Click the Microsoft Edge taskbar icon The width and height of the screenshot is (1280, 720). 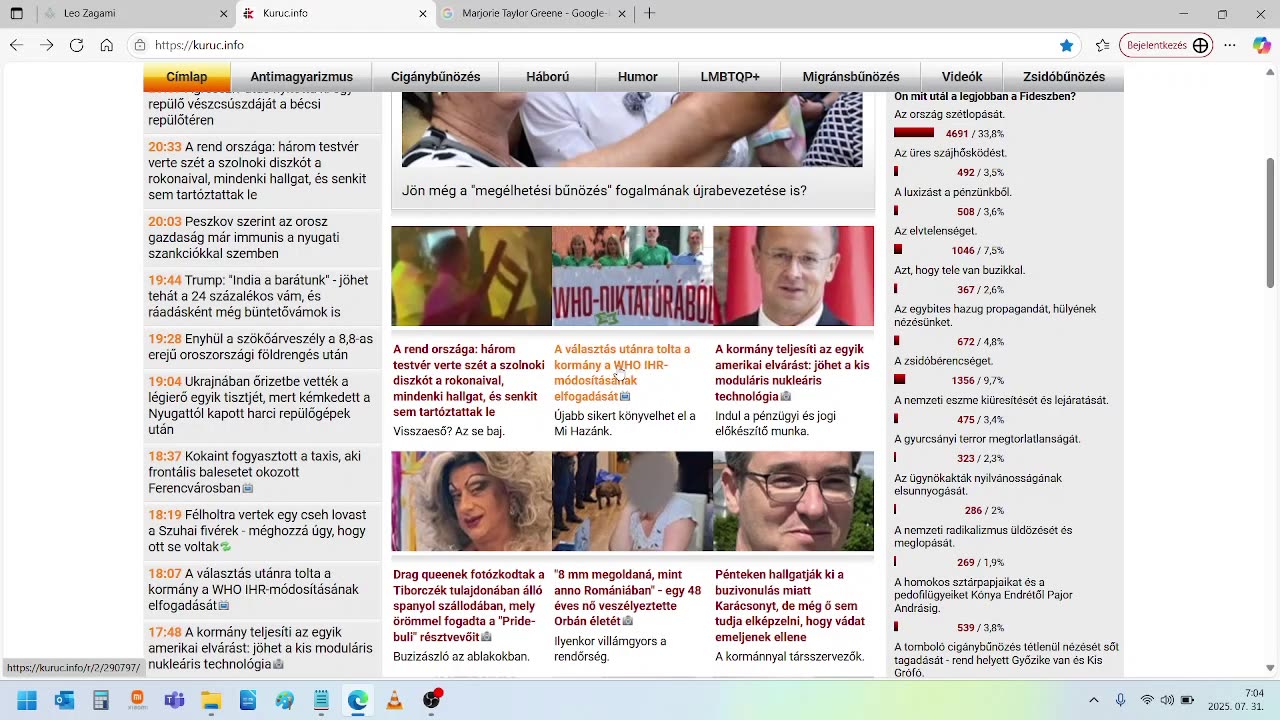click(358, 700)
